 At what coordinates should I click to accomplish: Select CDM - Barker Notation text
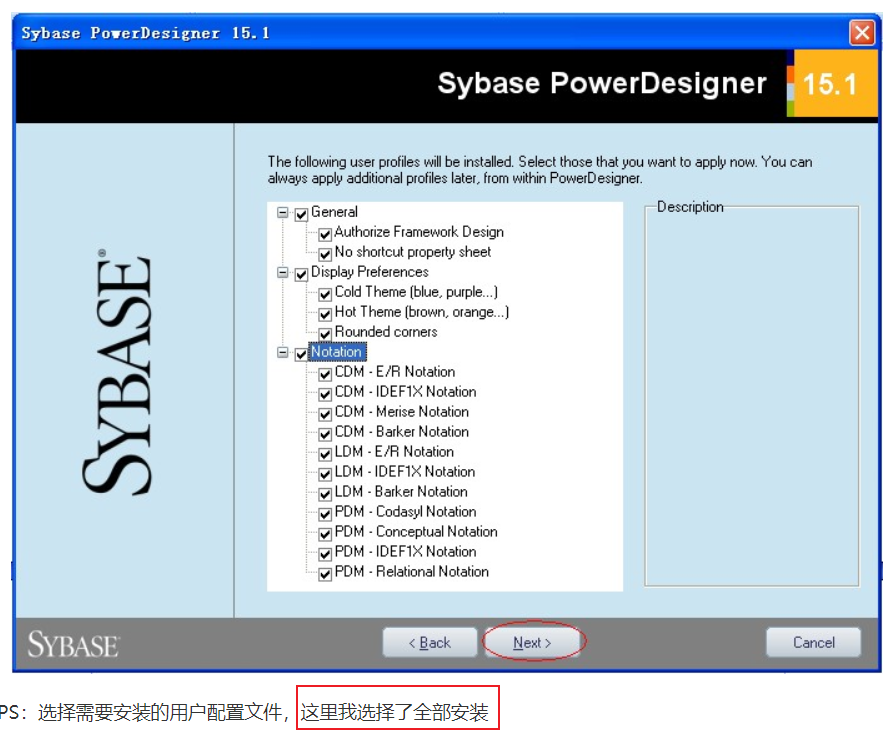tap(402, 432)
